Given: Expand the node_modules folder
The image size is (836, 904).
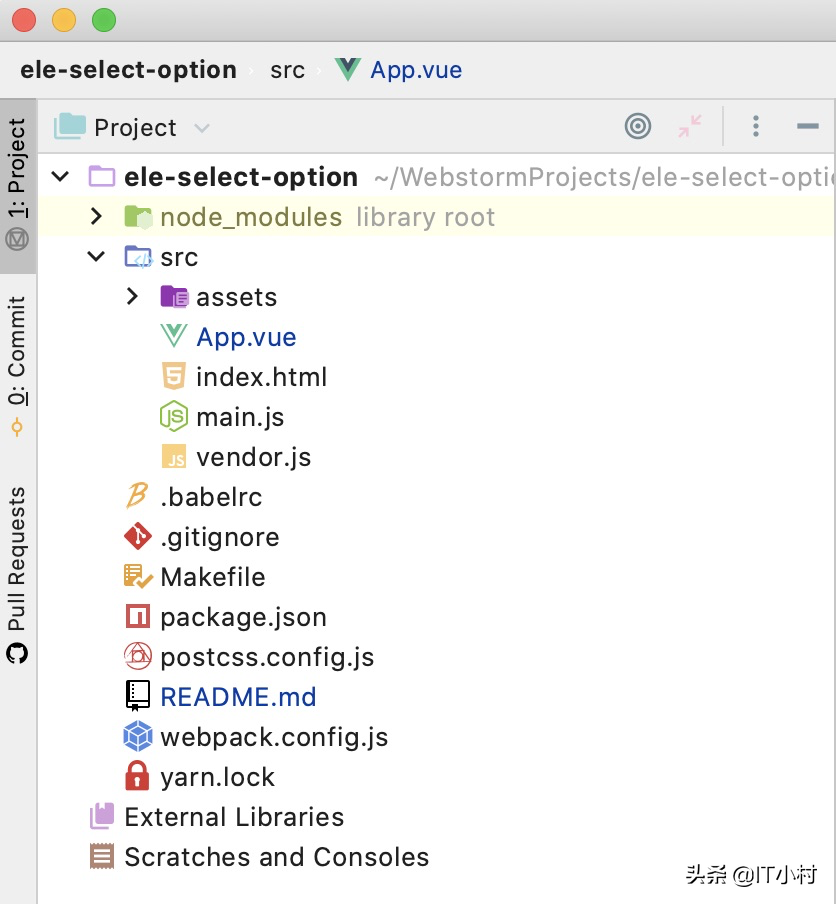Looking at the screenshot, I should pos(96,217).
